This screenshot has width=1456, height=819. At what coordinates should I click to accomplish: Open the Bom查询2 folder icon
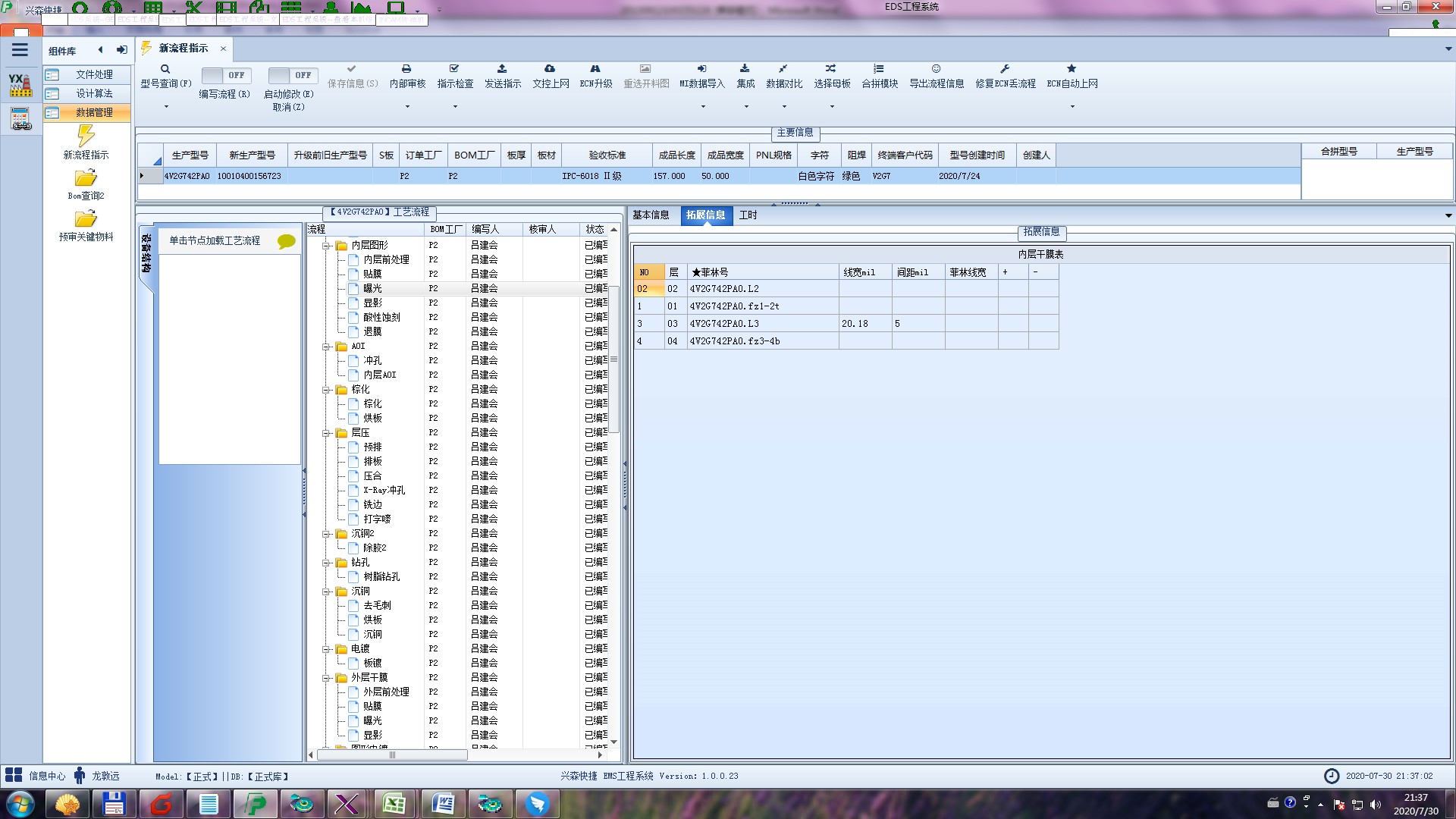point(86,178)
